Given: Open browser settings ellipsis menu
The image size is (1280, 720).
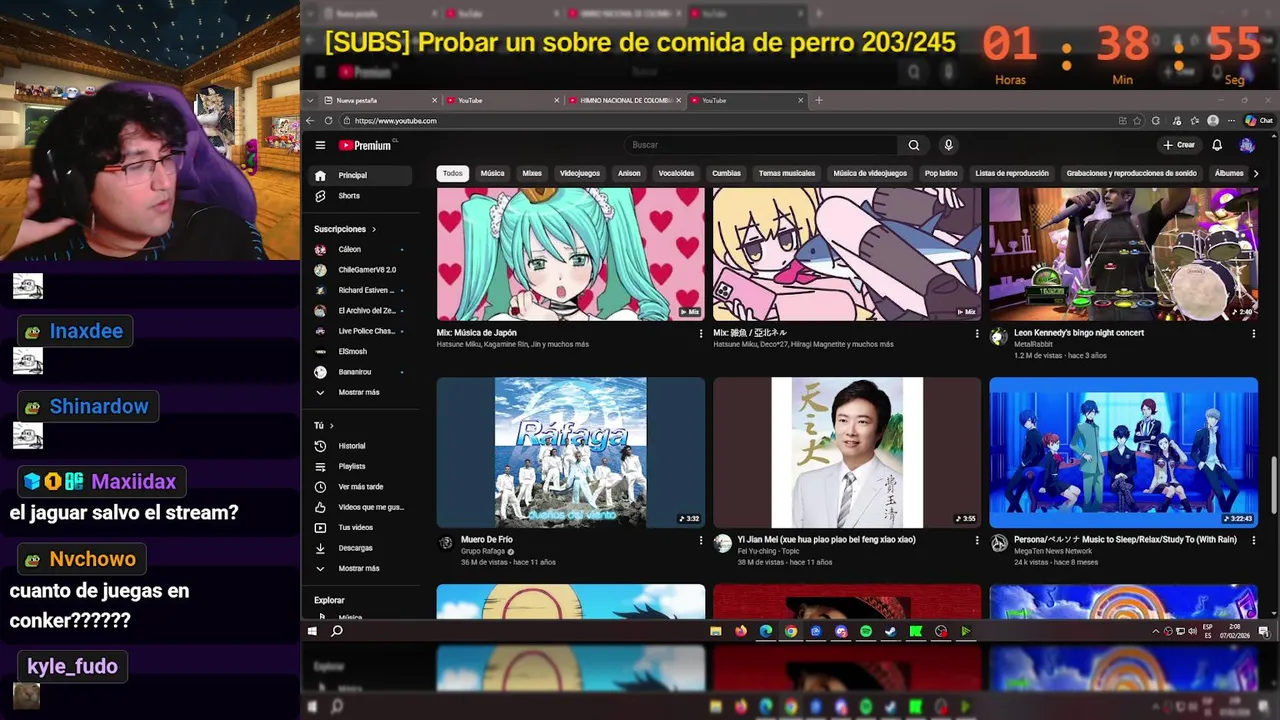Looking at the screenshot, I should tap(1230, 121).
